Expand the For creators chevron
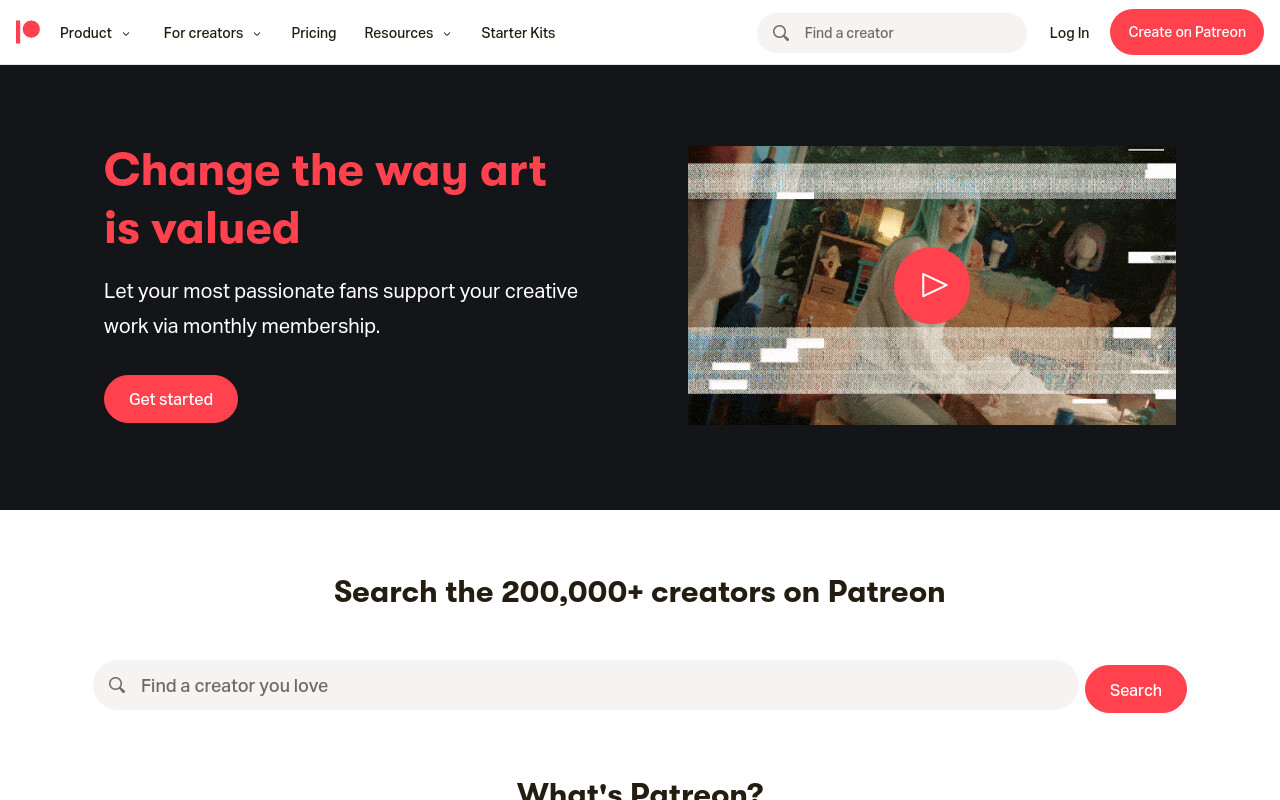1280x800 pixels. point(257,33)
